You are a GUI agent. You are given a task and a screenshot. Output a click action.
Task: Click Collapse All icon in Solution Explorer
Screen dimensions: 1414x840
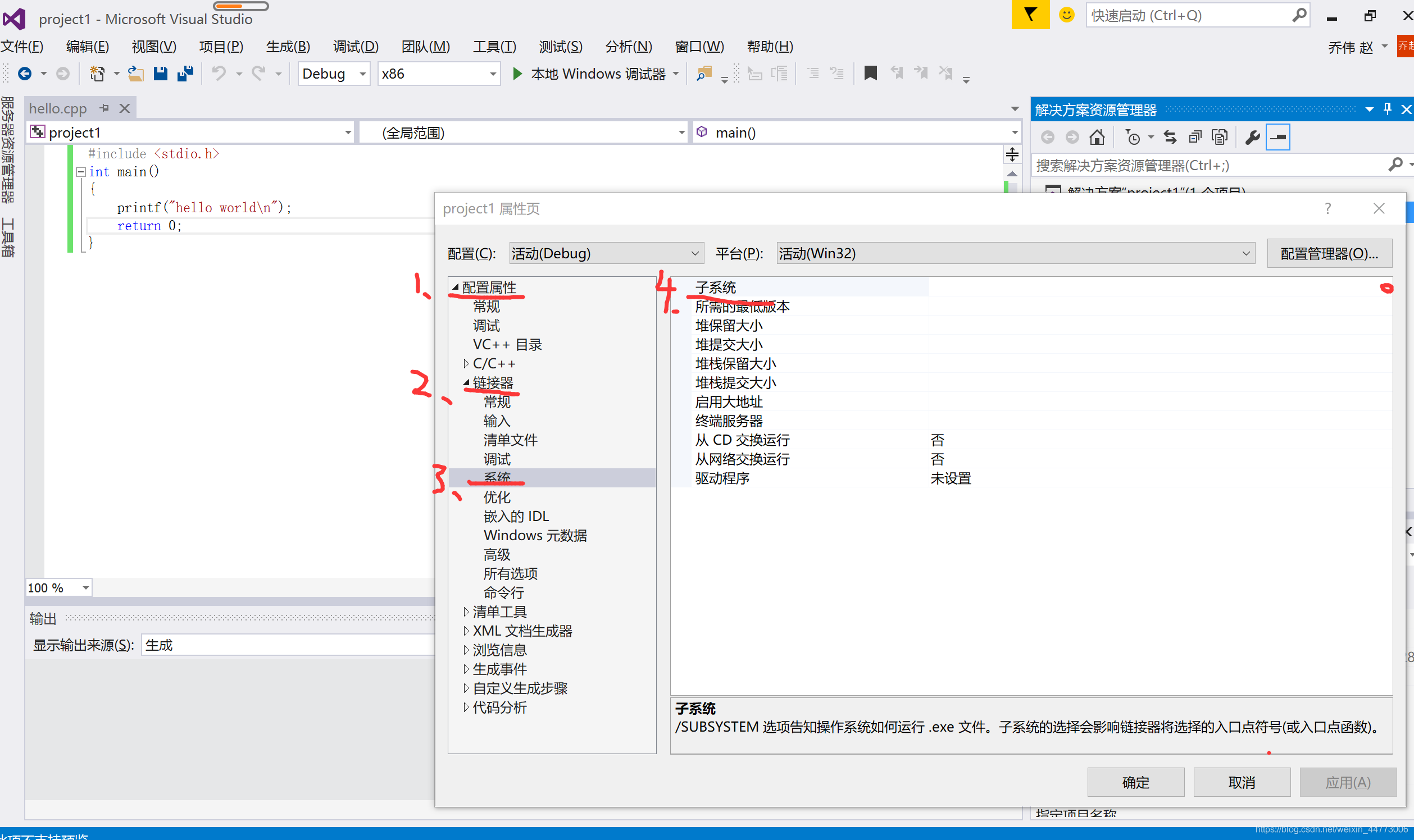pyautogui.click(x=1195, y=137)
